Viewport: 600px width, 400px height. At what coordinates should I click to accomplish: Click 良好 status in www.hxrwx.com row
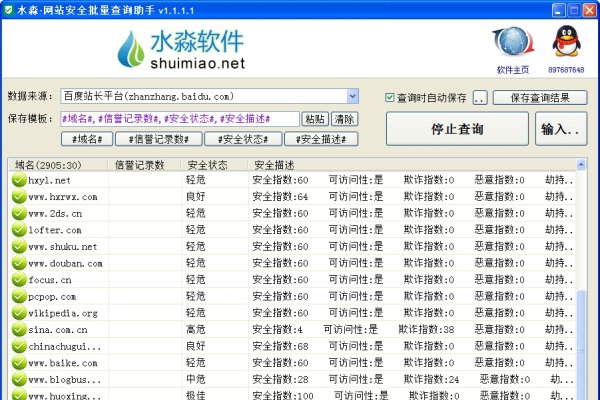pyautogui.click(x=196, y=196)
